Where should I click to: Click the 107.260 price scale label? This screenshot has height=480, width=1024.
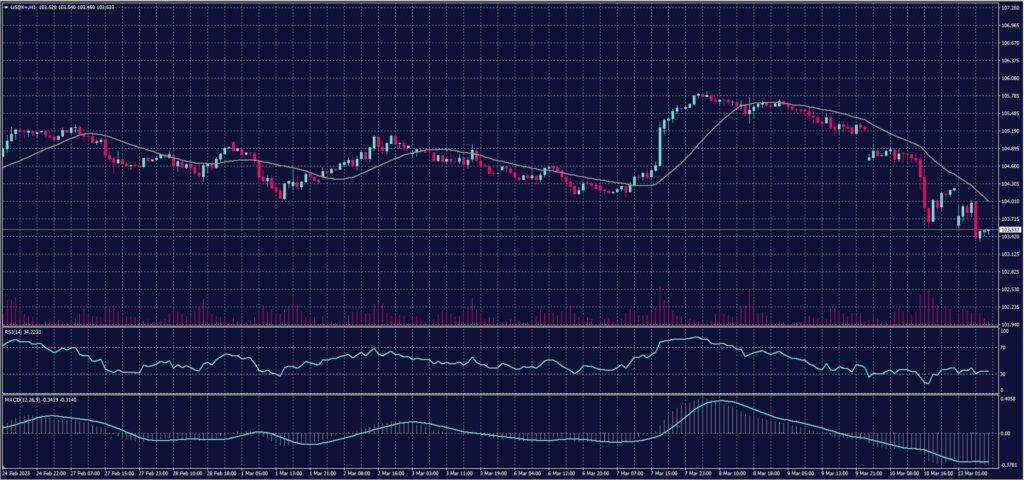[x=1009, y=8]
